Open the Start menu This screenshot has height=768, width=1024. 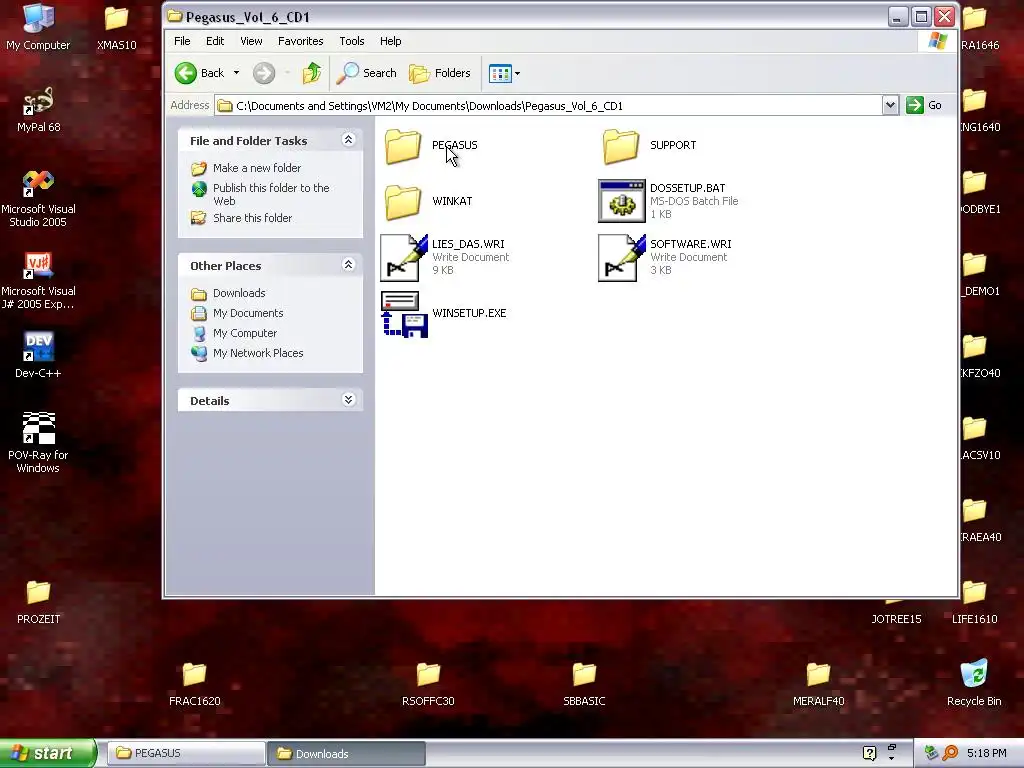[48, 753]
